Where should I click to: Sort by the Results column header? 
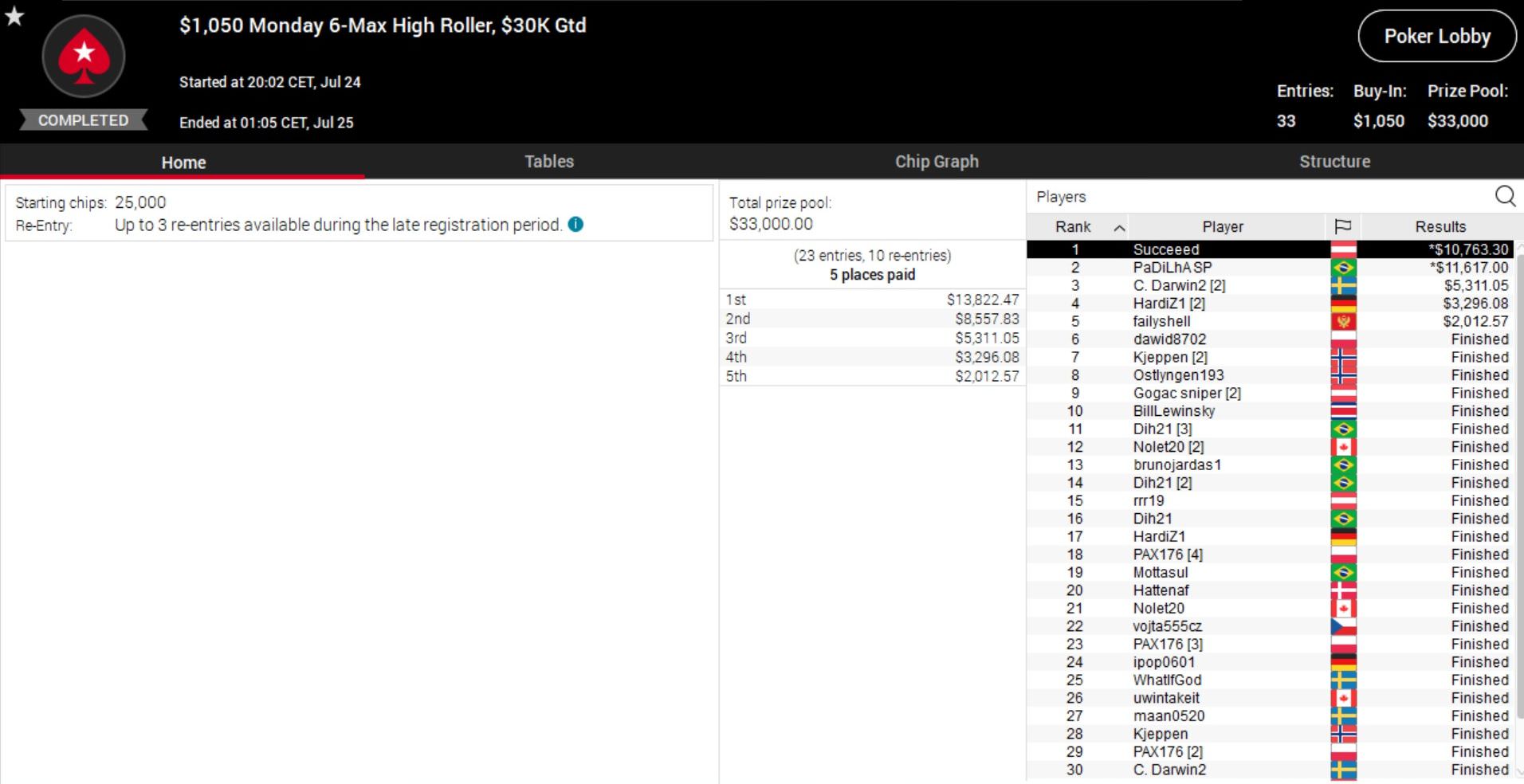point(1440,227)
